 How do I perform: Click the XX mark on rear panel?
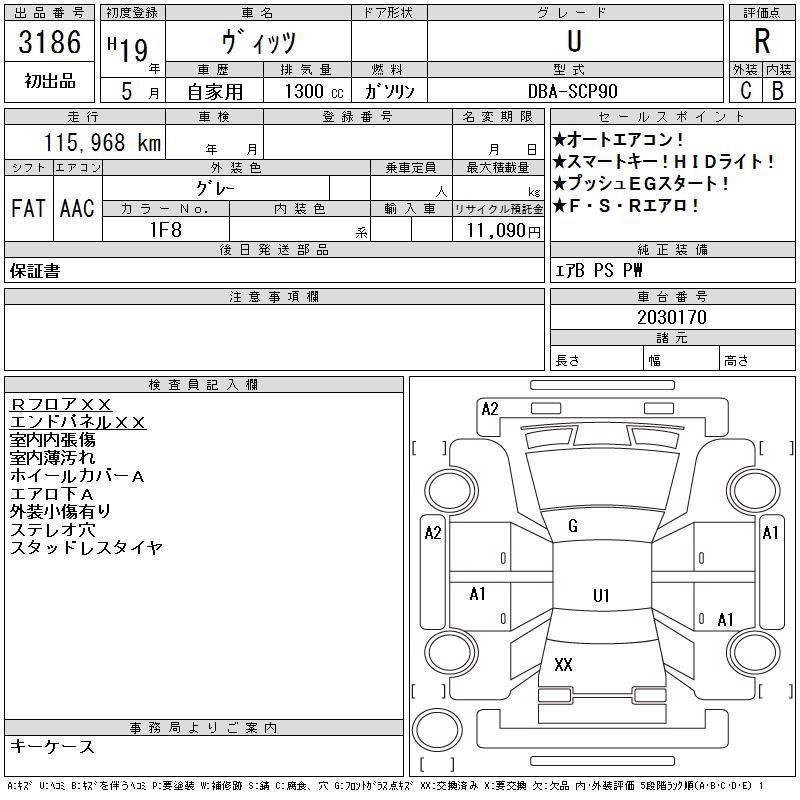[563, 665]
